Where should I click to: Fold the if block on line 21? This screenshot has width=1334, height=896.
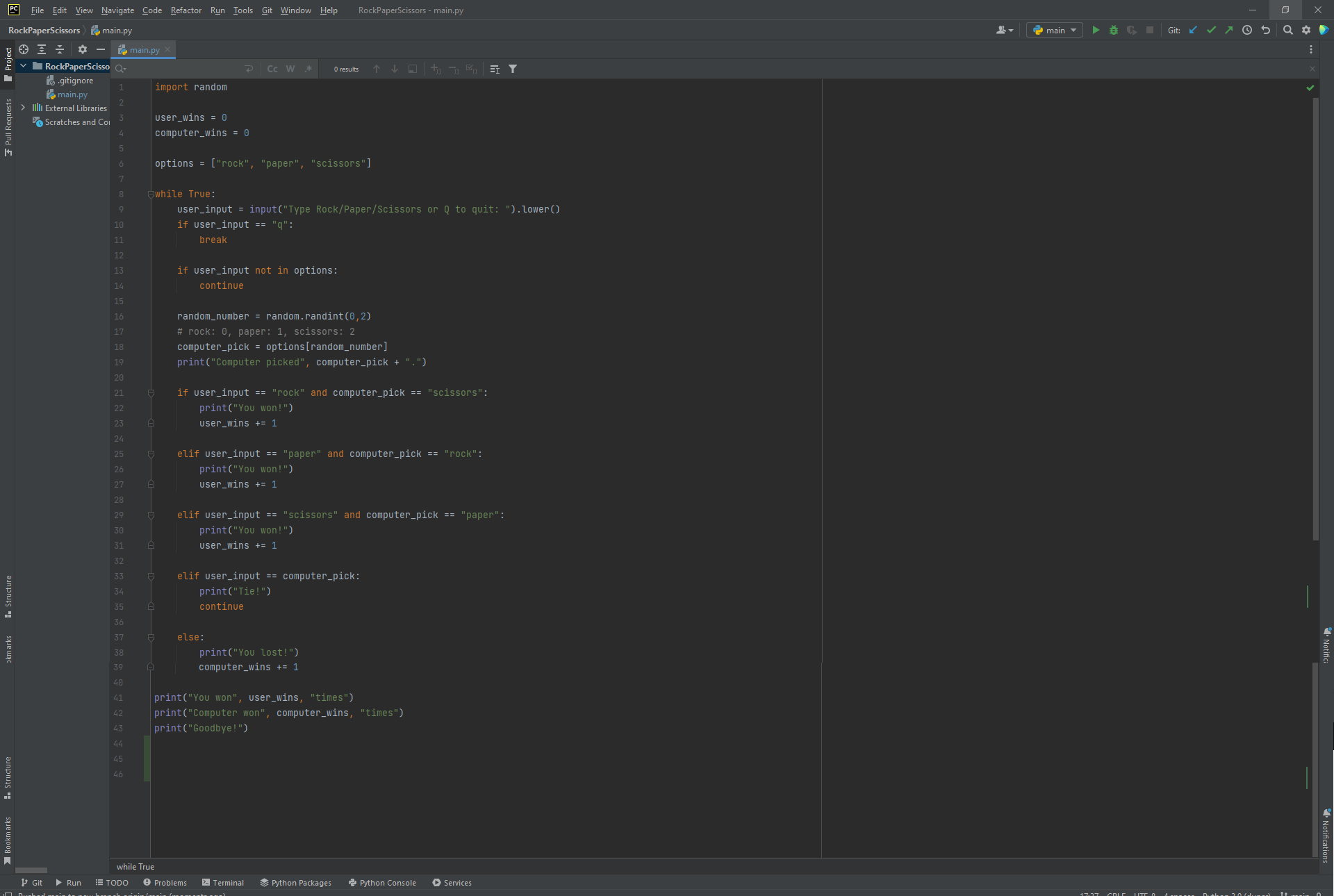pos(151,393)
